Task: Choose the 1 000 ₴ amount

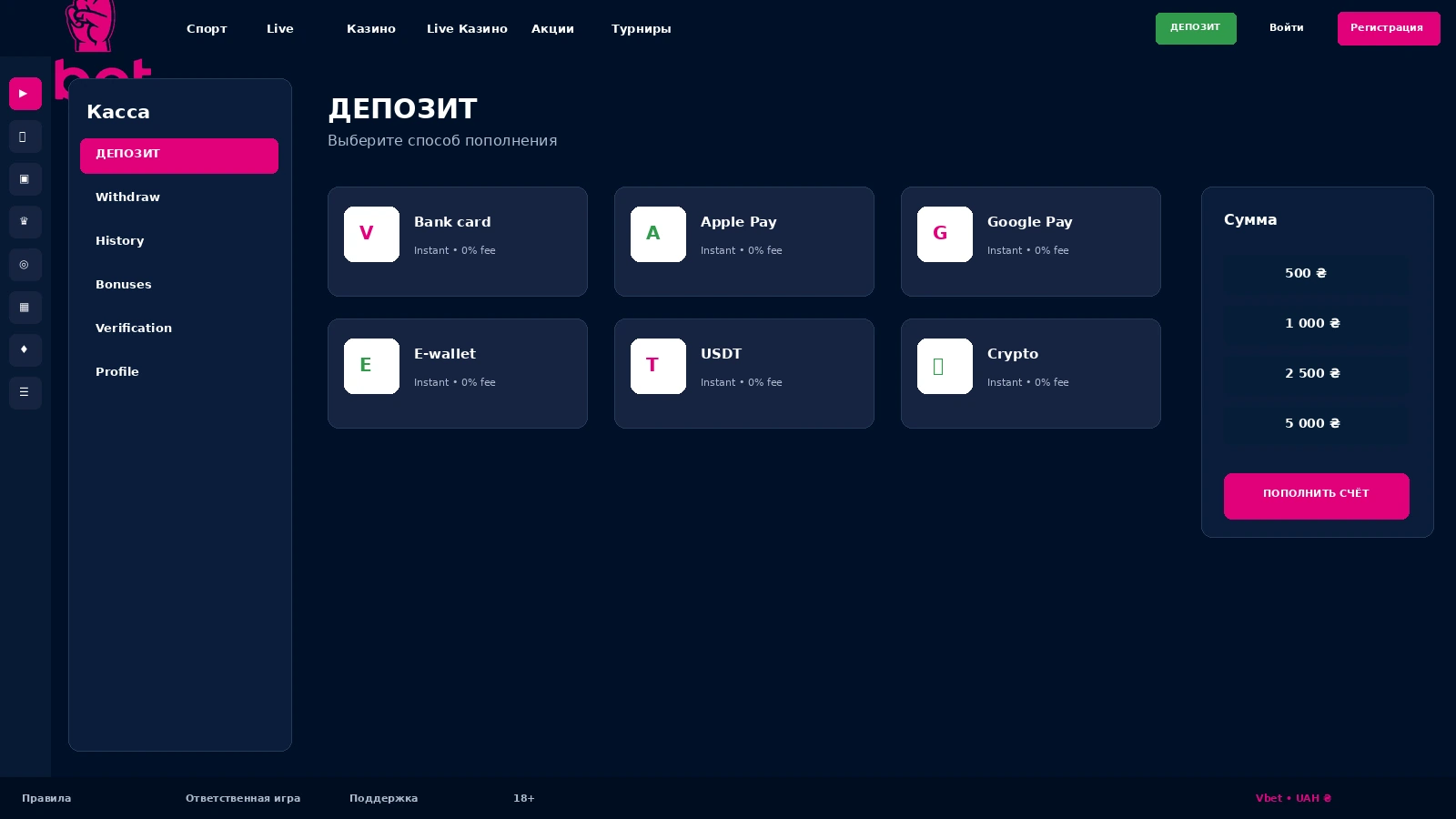Action: [1316, 324]
